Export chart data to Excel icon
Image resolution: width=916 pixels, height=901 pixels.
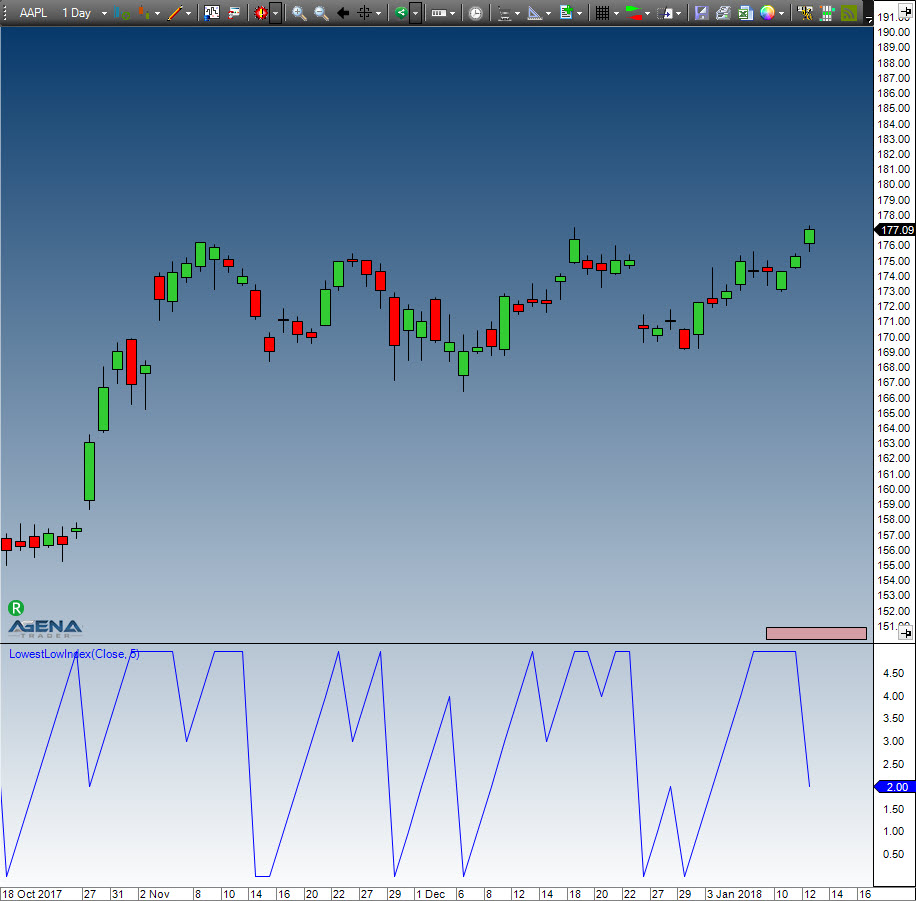coord(745,13)
